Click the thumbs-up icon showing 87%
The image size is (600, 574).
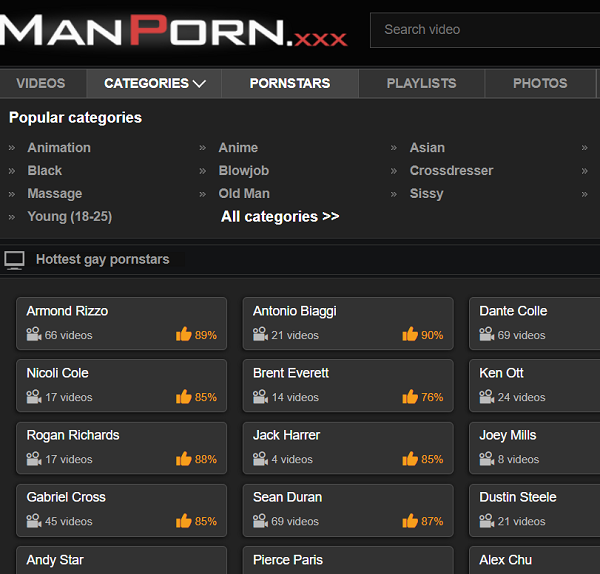tap(410, 520)
